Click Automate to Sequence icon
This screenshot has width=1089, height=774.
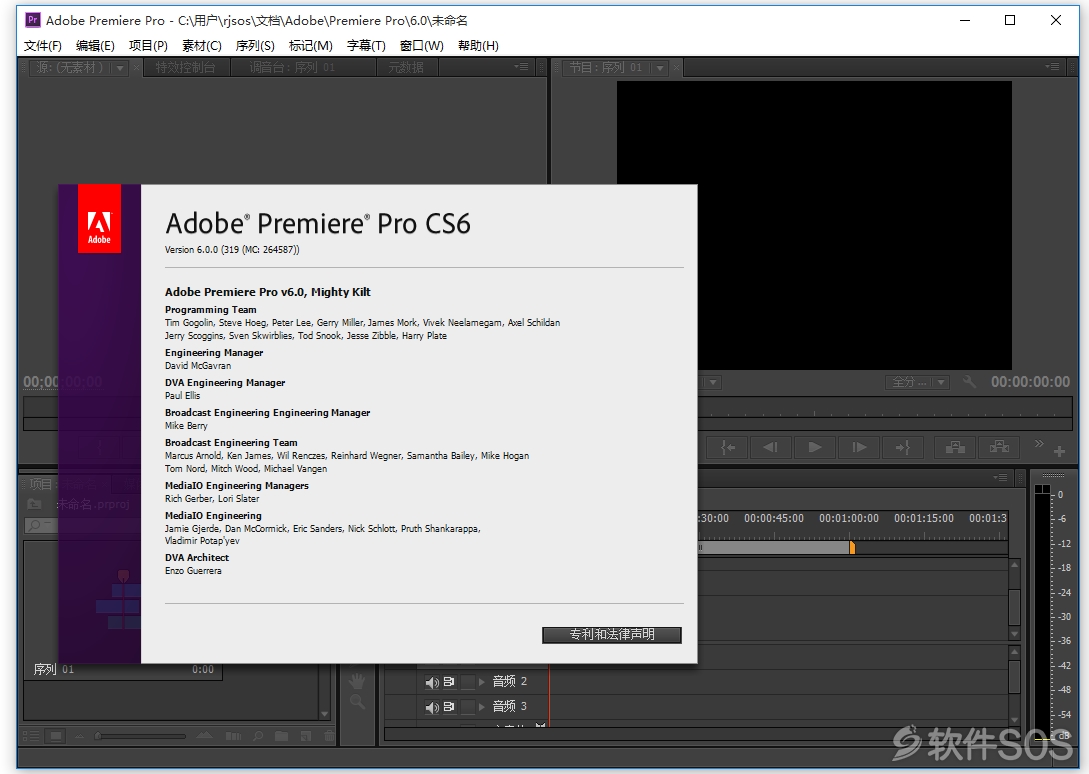[x=233, y=736]
